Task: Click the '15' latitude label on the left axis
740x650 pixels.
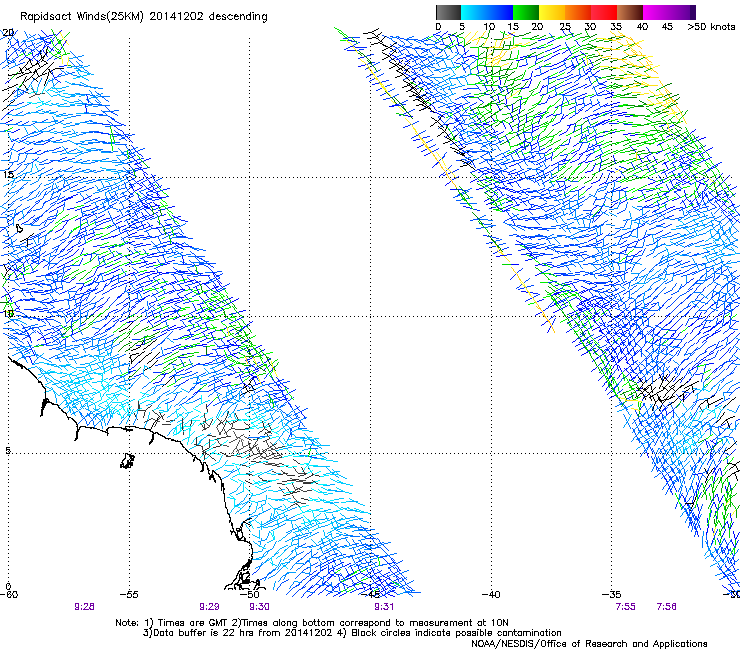Action: tap(8, 175)
